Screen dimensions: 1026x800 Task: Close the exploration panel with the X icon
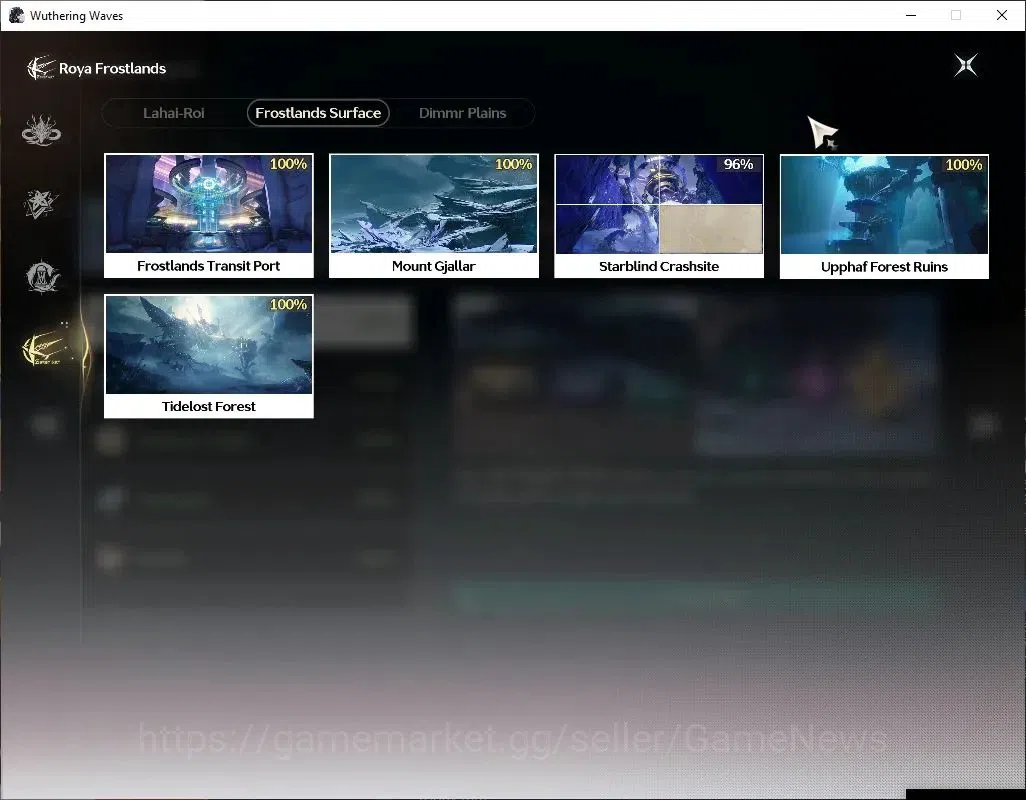pos(966,65)
